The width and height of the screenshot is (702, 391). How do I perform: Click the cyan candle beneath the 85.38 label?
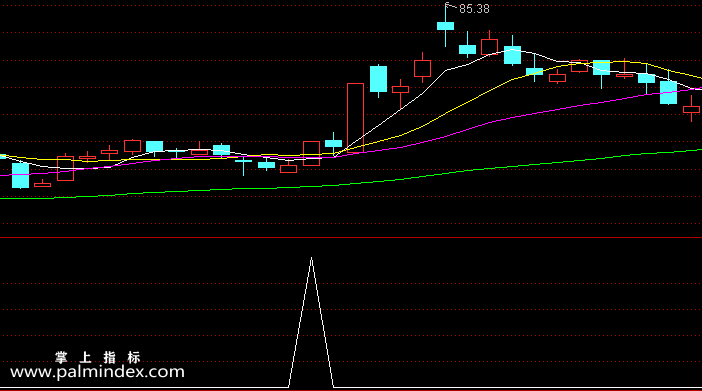445,26
